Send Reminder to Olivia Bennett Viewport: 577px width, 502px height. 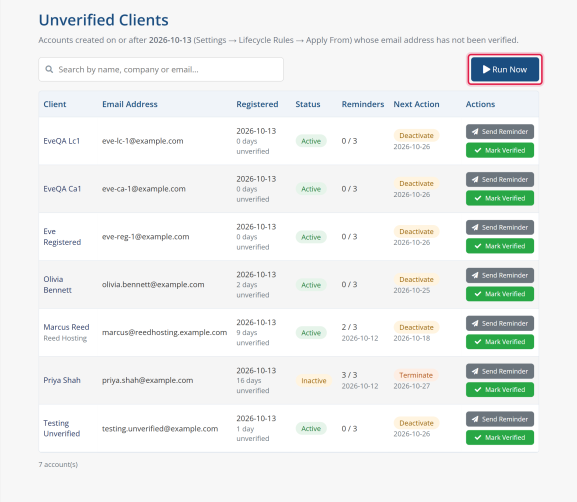click(500, 275)
